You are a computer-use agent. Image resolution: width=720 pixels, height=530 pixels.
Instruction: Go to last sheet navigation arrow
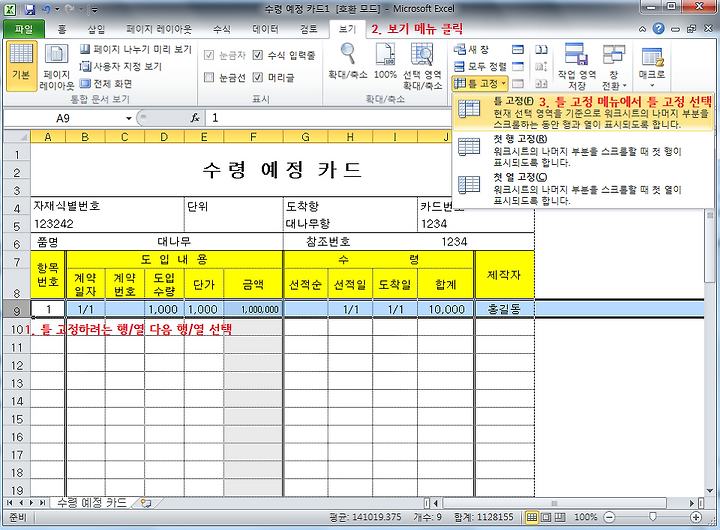[42, 503]
